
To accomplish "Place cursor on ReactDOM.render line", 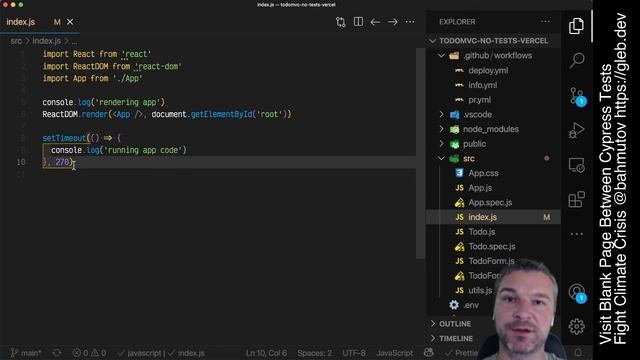I will coord(167,114).
